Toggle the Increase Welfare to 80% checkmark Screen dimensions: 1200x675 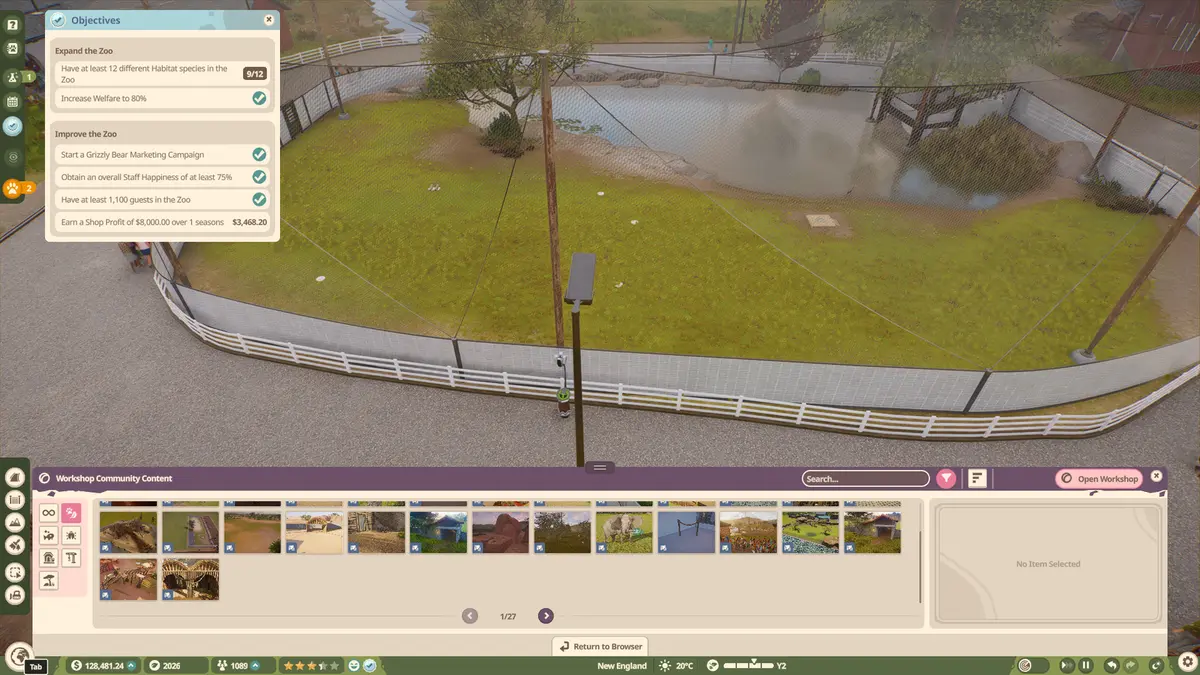[259, 98]
